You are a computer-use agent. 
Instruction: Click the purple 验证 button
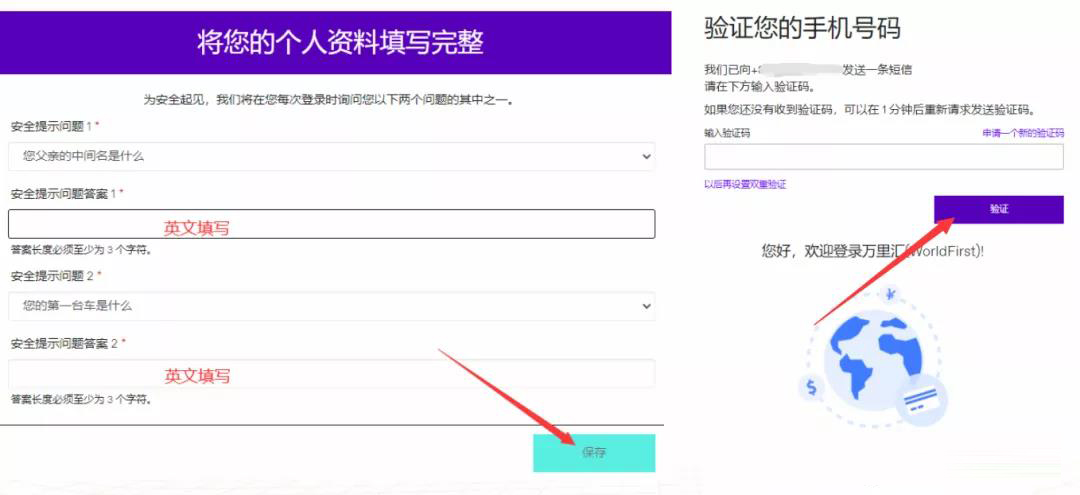(998, 209)
